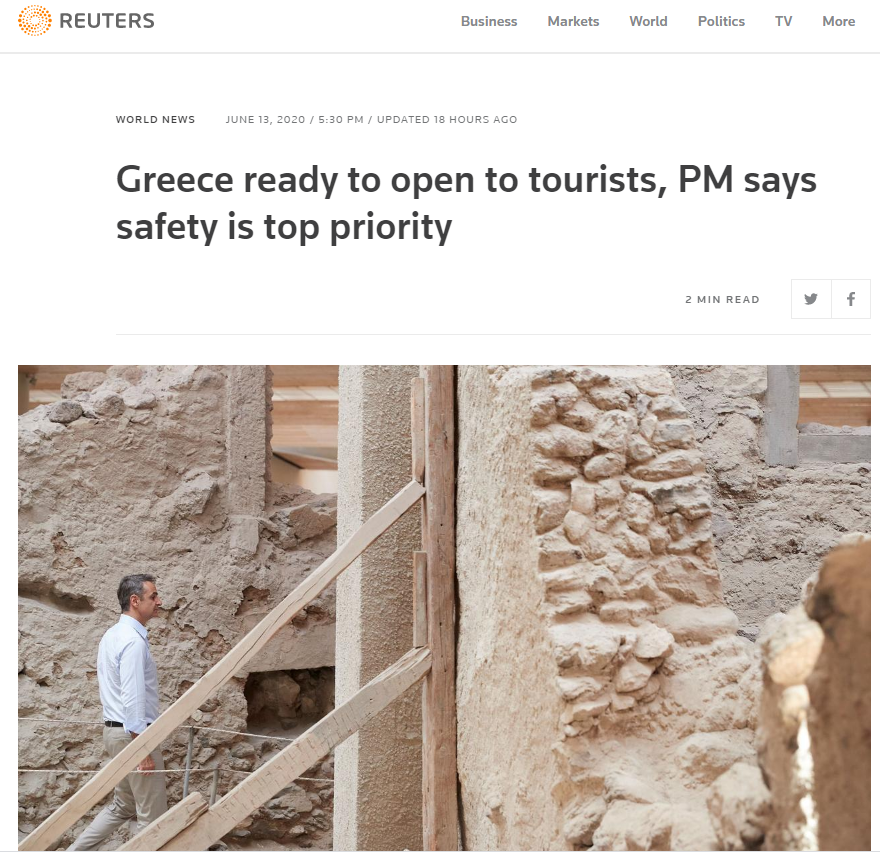Click the REUTERS wordmark text

coord(107,21)
